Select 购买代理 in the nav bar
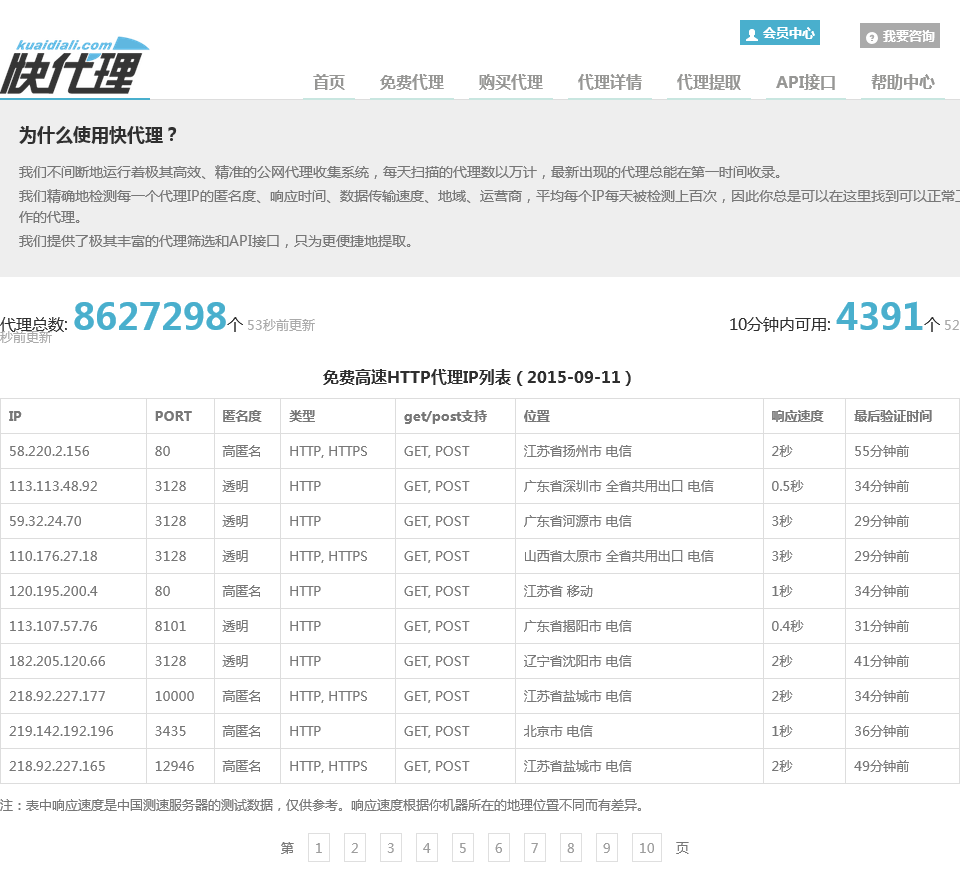960x873 pixels. (x=511, y=82)
